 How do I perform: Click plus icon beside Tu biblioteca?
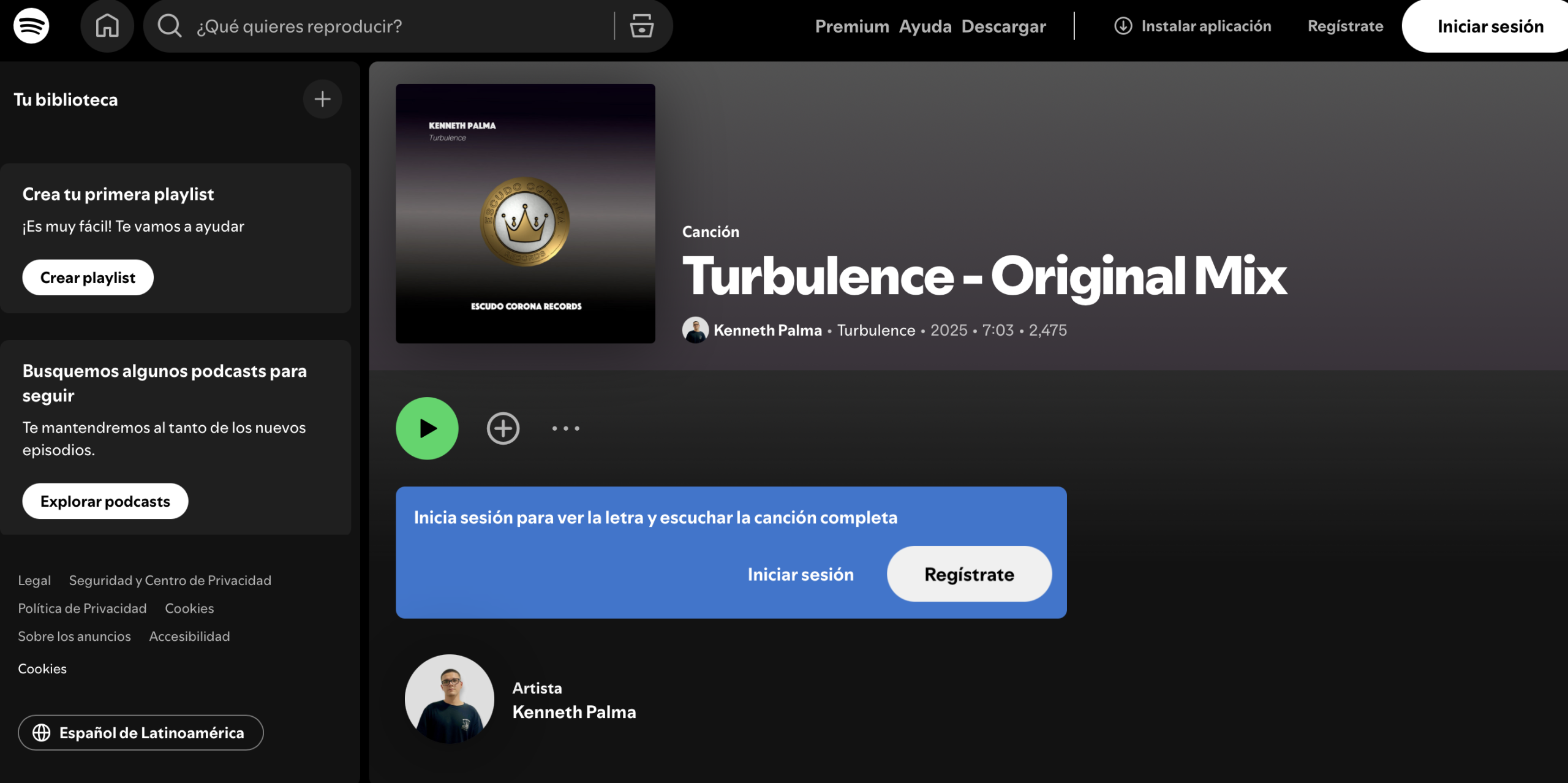click(322, 99)
